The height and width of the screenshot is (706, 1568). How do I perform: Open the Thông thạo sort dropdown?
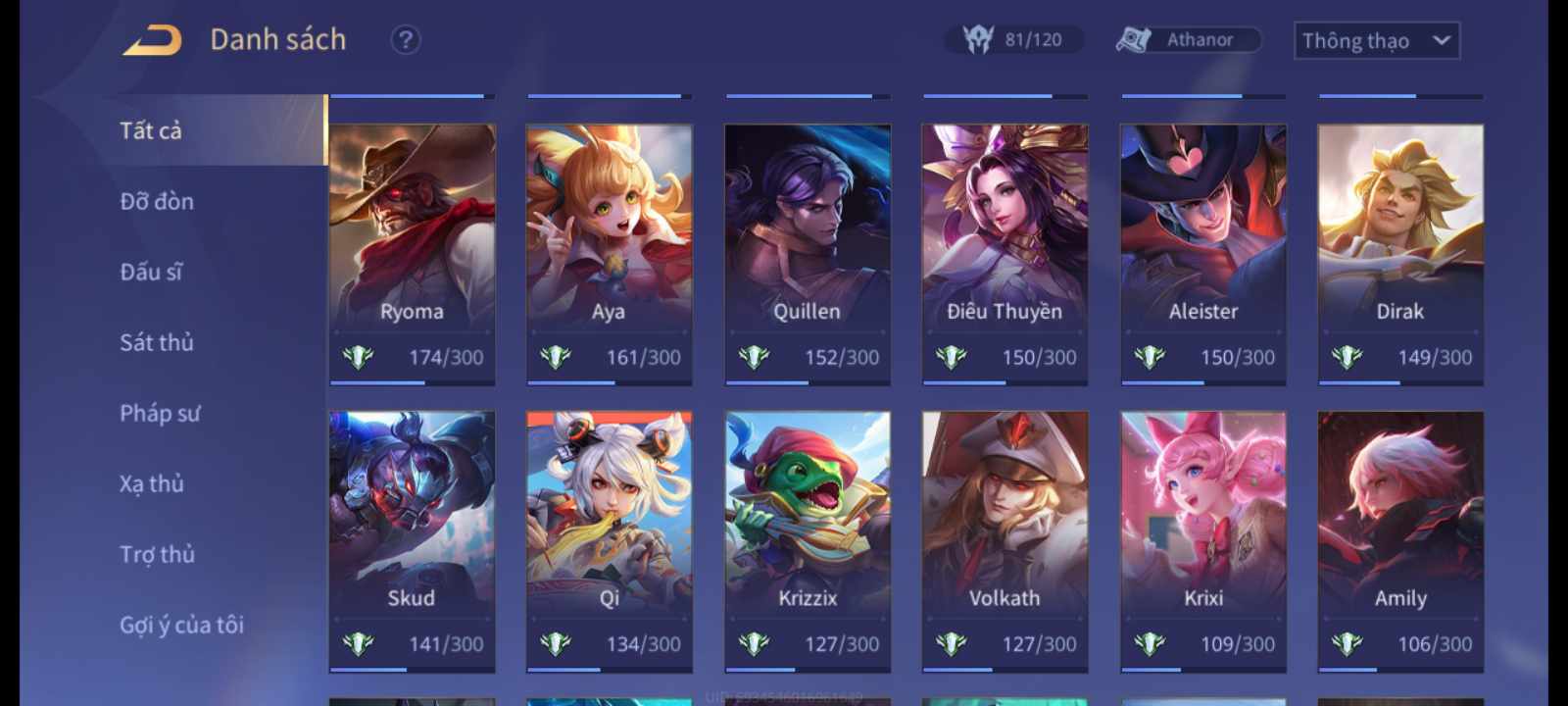click(1377, 40)
